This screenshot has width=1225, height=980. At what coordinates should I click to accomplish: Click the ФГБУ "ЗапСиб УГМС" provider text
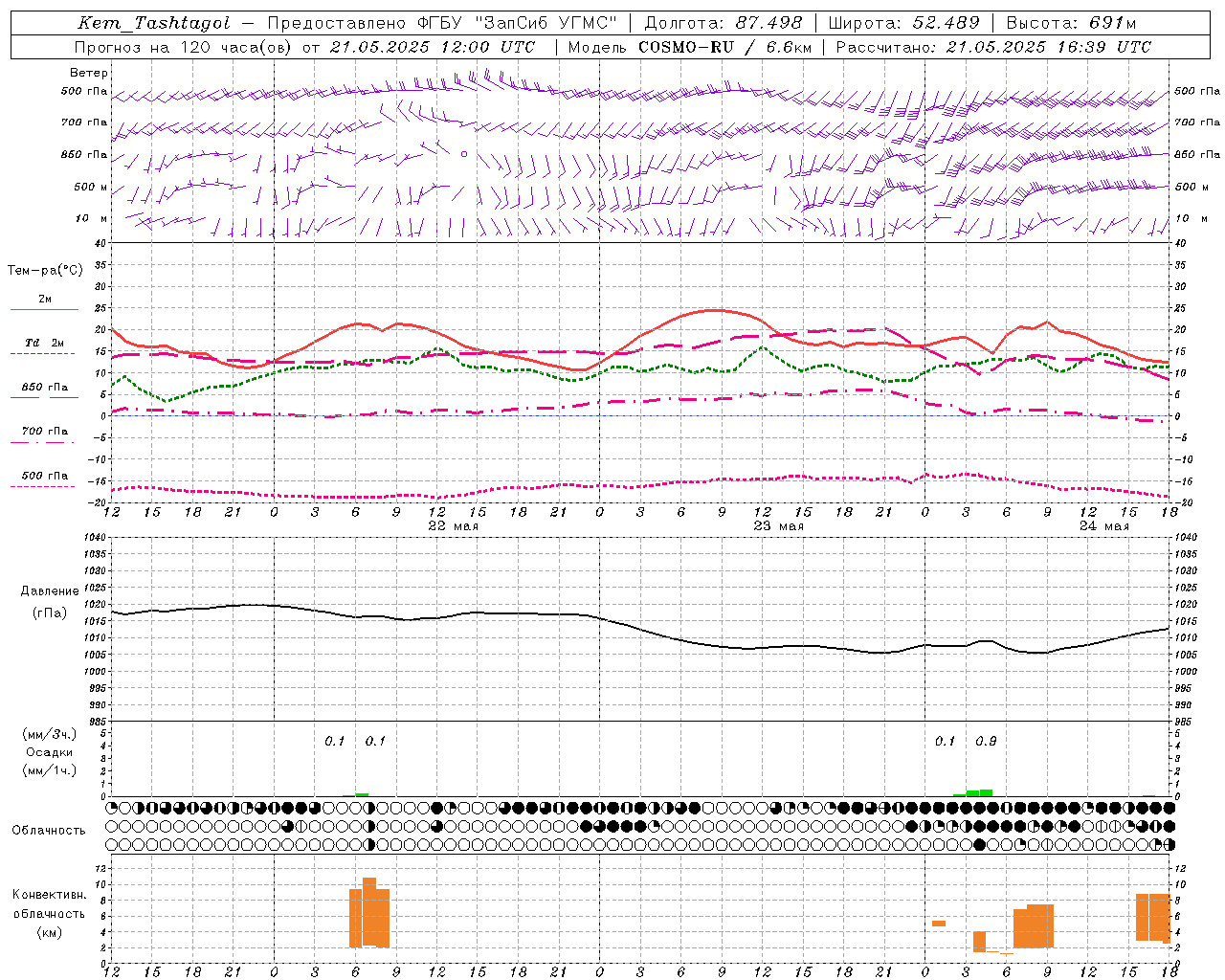pyautogui.click(x=518, y=23)
